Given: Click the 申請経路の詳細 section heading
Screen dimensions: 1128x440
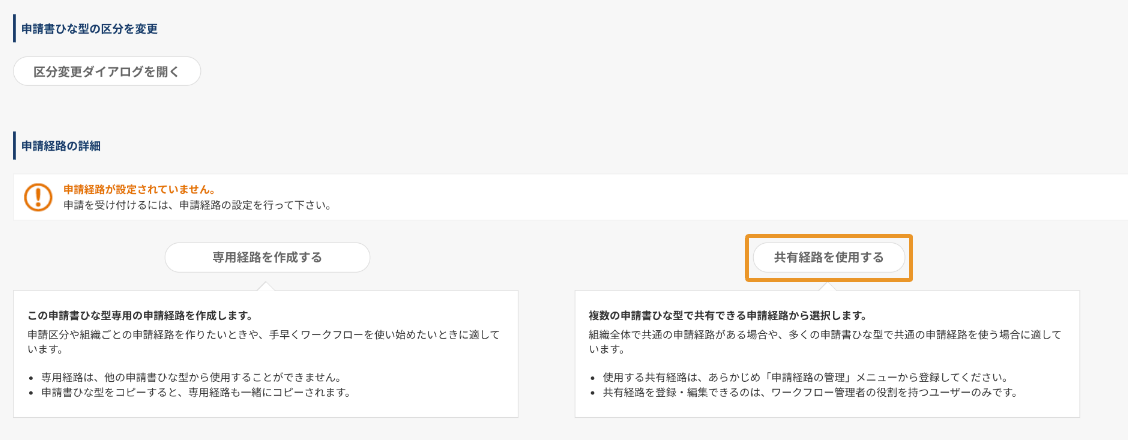Looking at the screenshot, I should tap(61, 146).
